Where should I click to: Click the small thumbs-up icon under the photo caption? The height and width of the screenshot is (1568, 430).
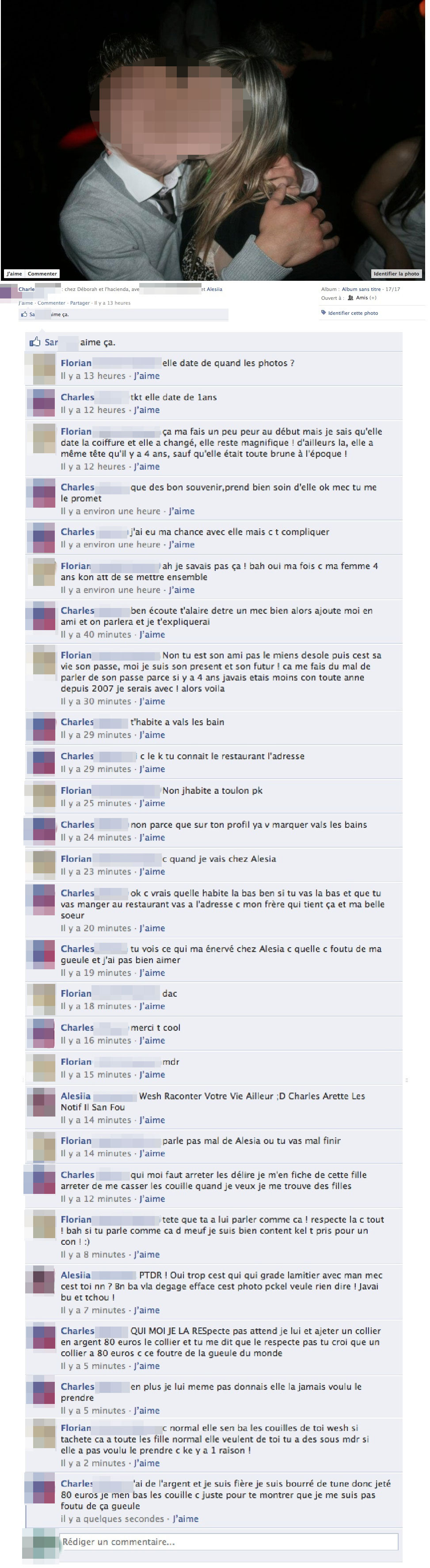point(24,315)
